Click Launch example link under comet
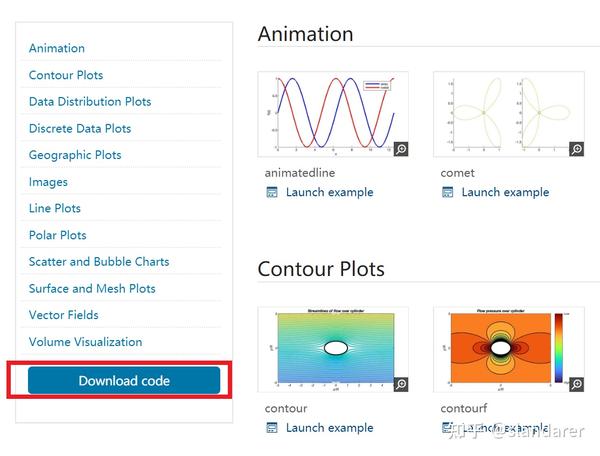The image size is (600, 456). click(505, 192)
